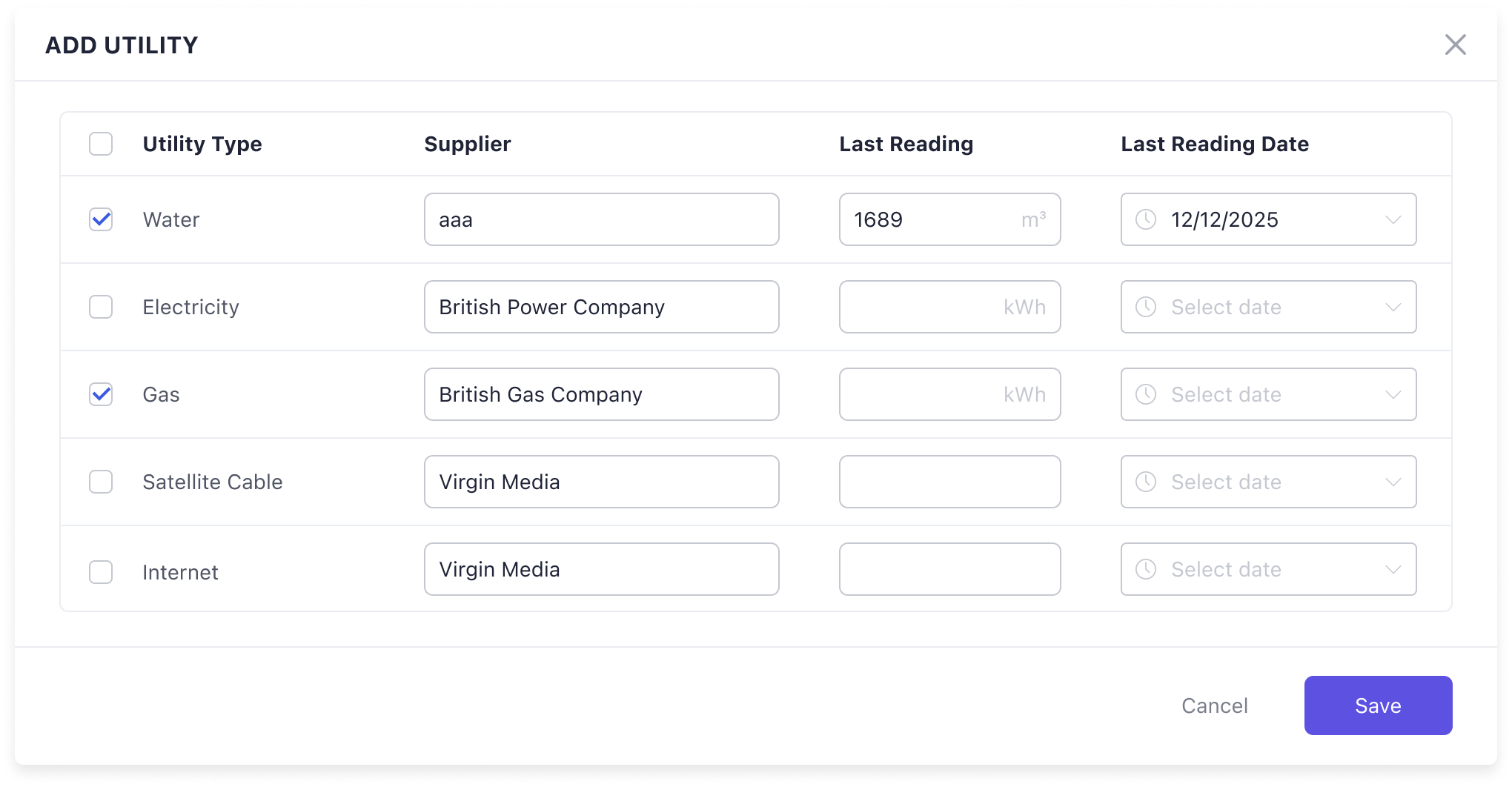Image resolution: width=1512 pixels, height=787 pixels.
Task: Click the clock icon in Water date field
Action: (x=1146, y=219)
